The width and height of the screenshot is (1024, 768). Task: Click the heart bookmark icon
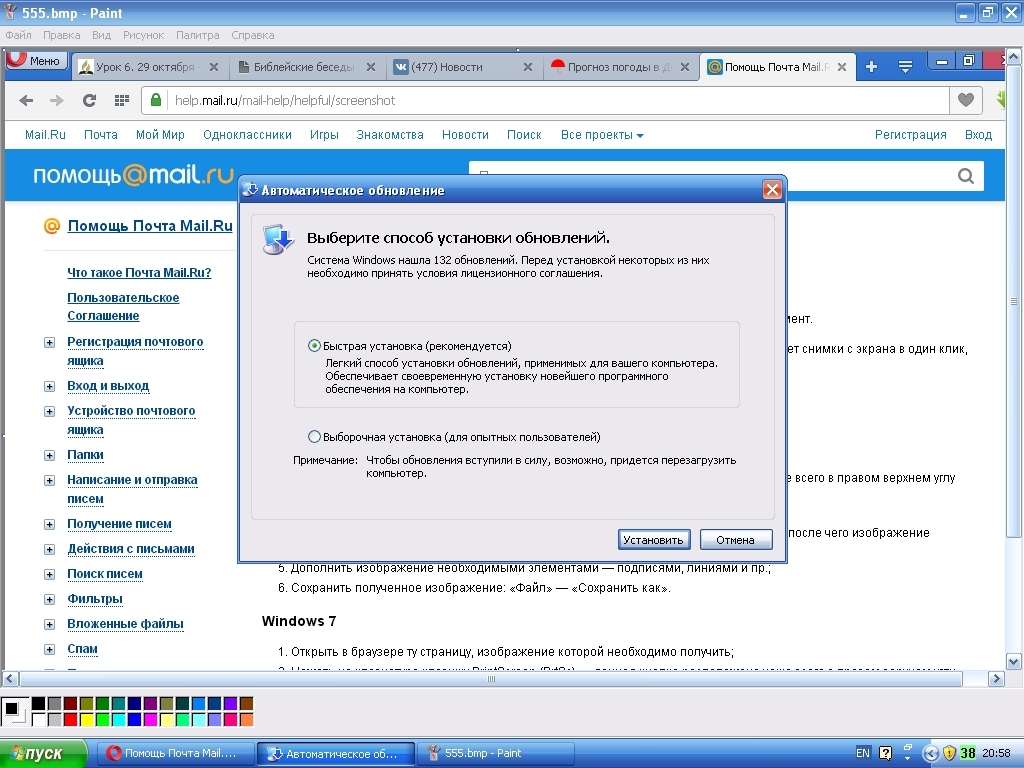[966, 100]
